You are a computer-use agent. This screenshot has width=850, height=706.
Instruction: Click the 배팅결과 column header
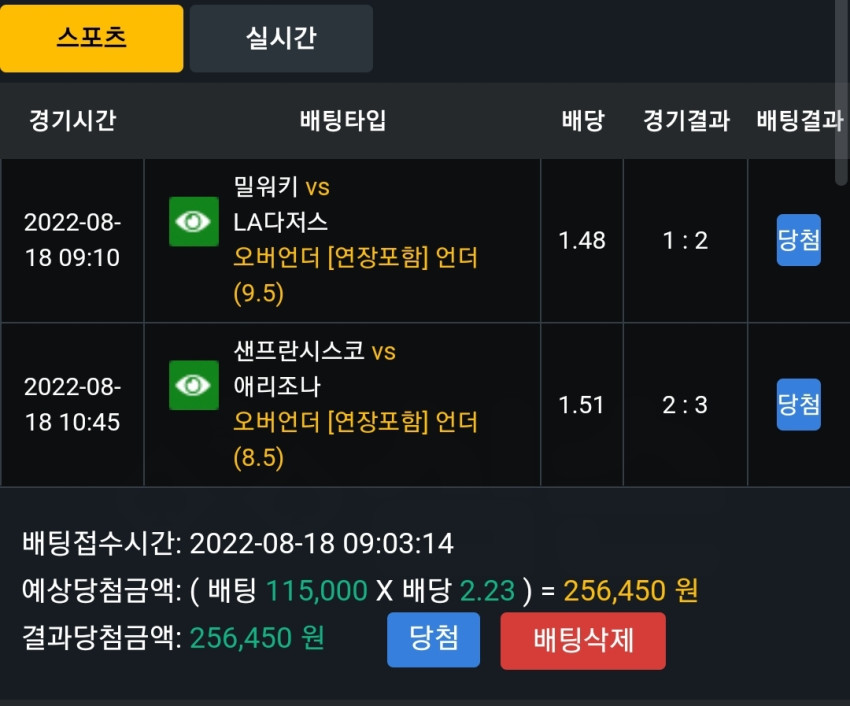click(x=800, y=120)
